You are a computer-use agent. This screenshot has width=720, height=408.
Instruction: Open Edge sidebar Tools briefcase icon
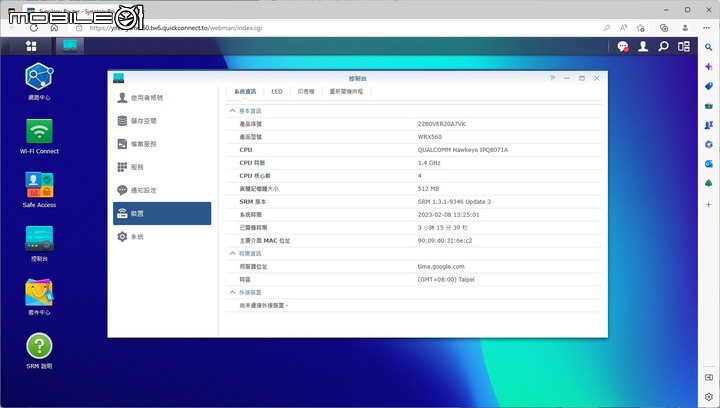709,106
